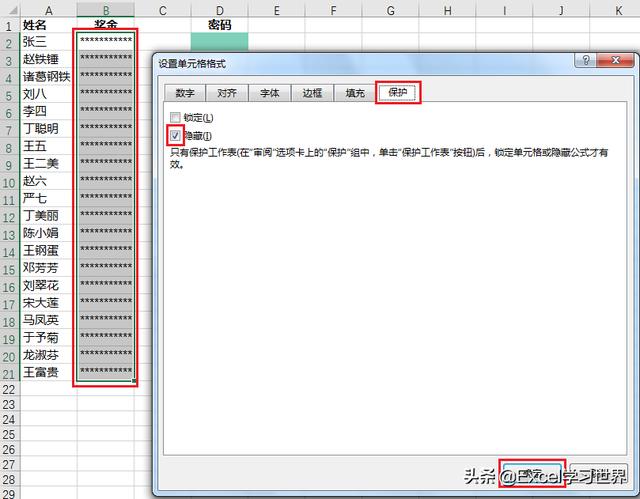The image size is (640, 499).
Task: Select column G header
Action: 390,10
